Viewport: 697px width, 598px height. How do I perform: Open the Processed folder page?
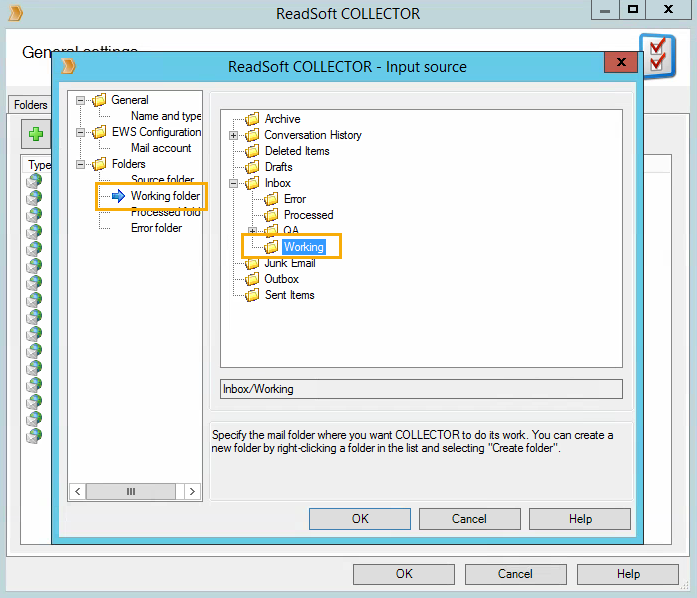[x=165, y=213]
